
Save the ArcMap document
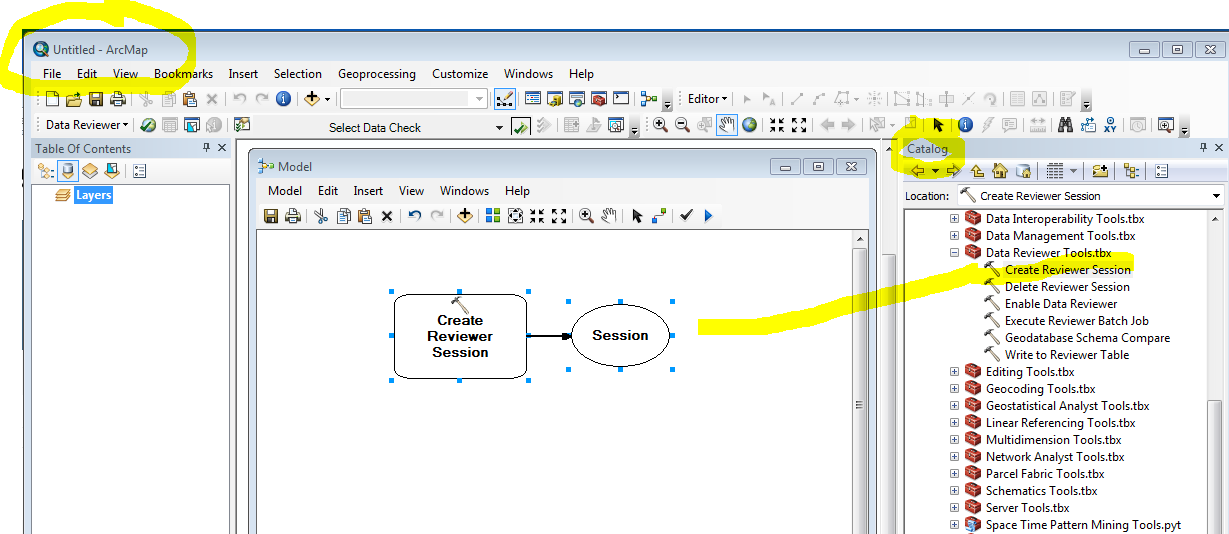pyautogui.click(x=96, y=99)
